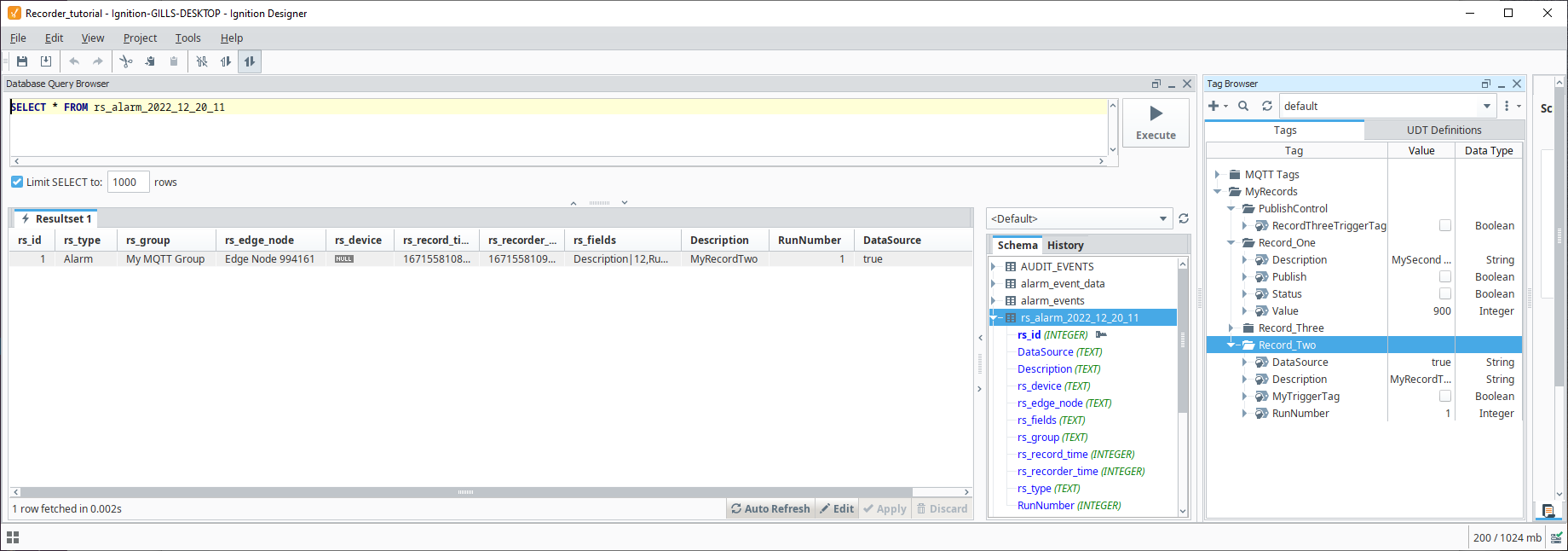Collapse the PublishControl folder
1568x551 pixels.
(x=1231, y=209)
